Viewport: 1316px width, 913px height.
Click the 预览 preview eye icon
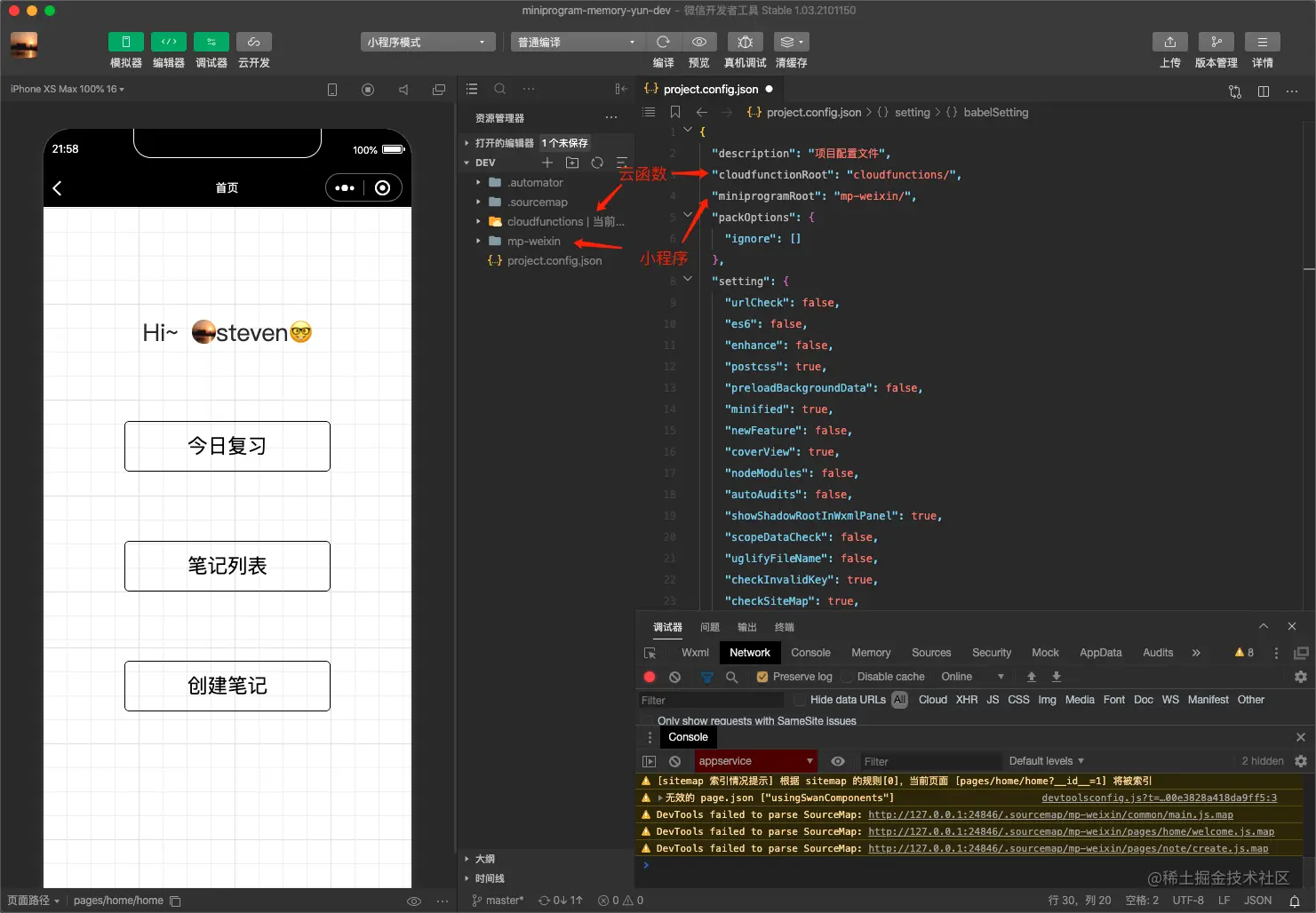click(699, 42)
